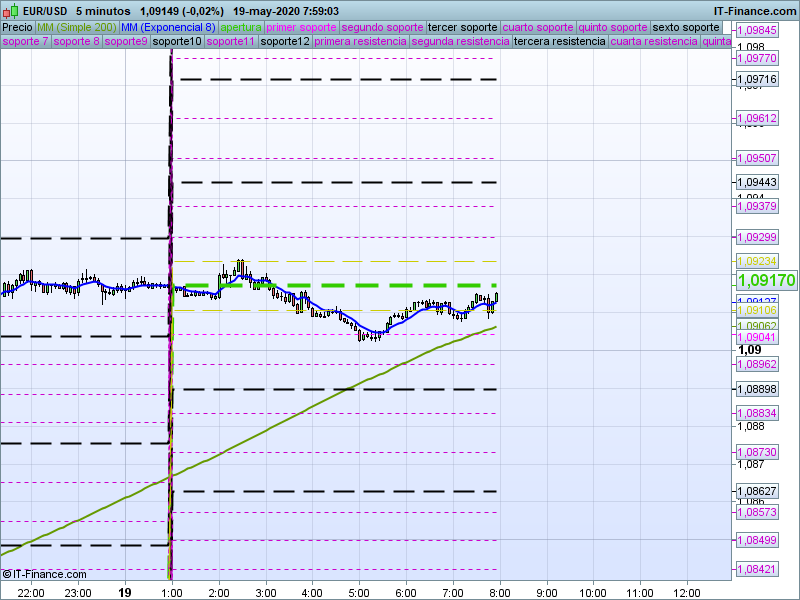Screen dimensions: 800x600
Task: Click the 1,09845 price level tag
Action: (757, 31)
